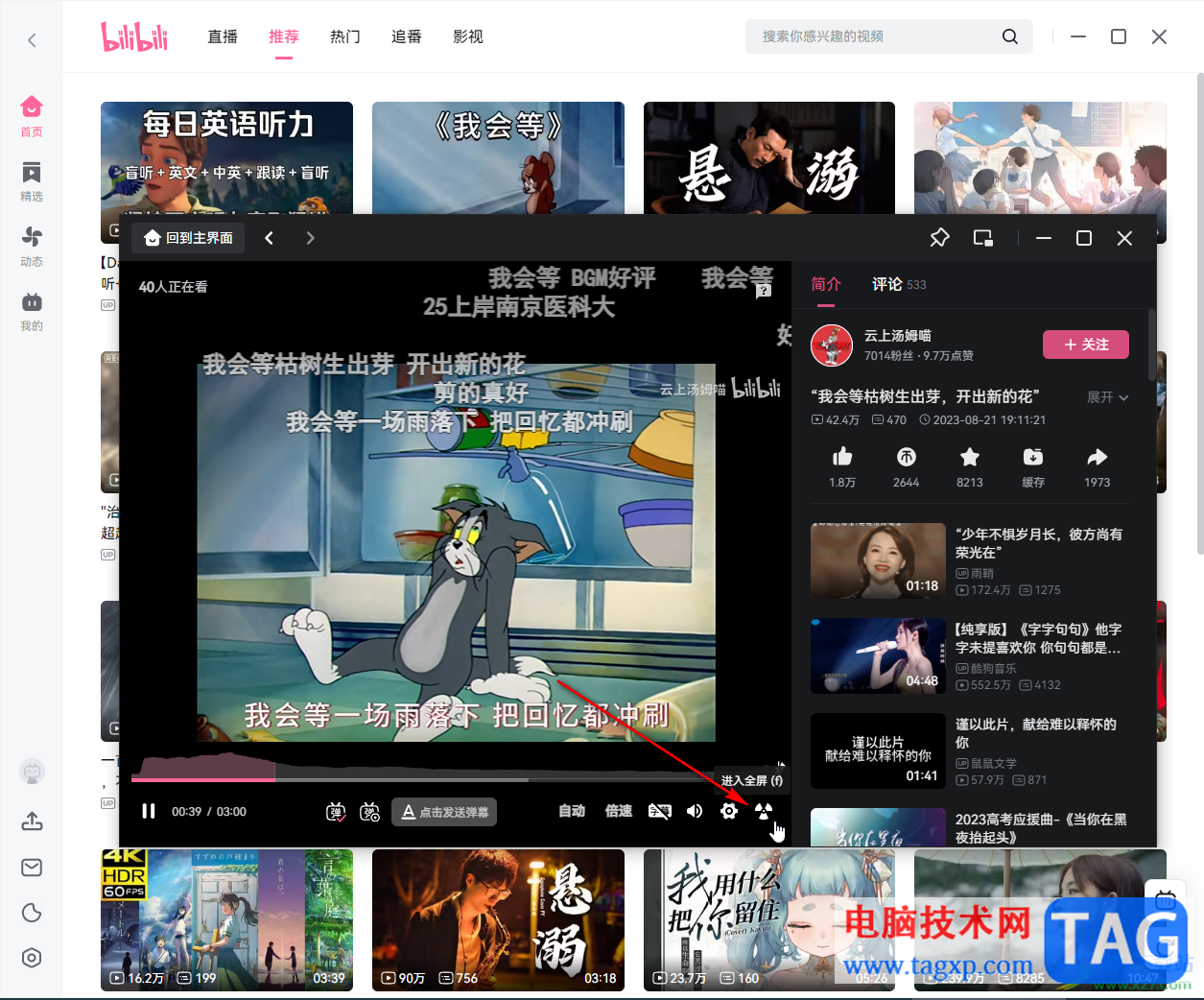Select 热门 in top navigation
Screen dimensions: 1204x1000
(345, 36)
